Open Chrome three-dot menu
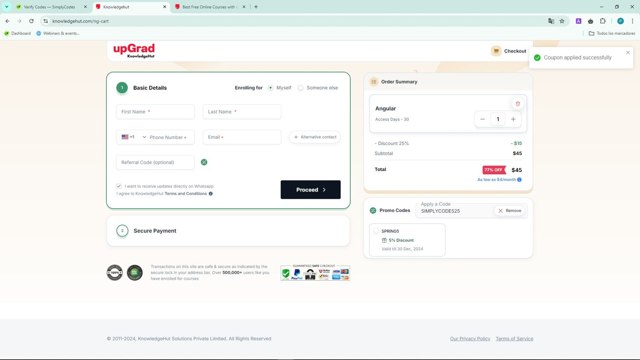640x360 pixels. (x=632, y=21)
